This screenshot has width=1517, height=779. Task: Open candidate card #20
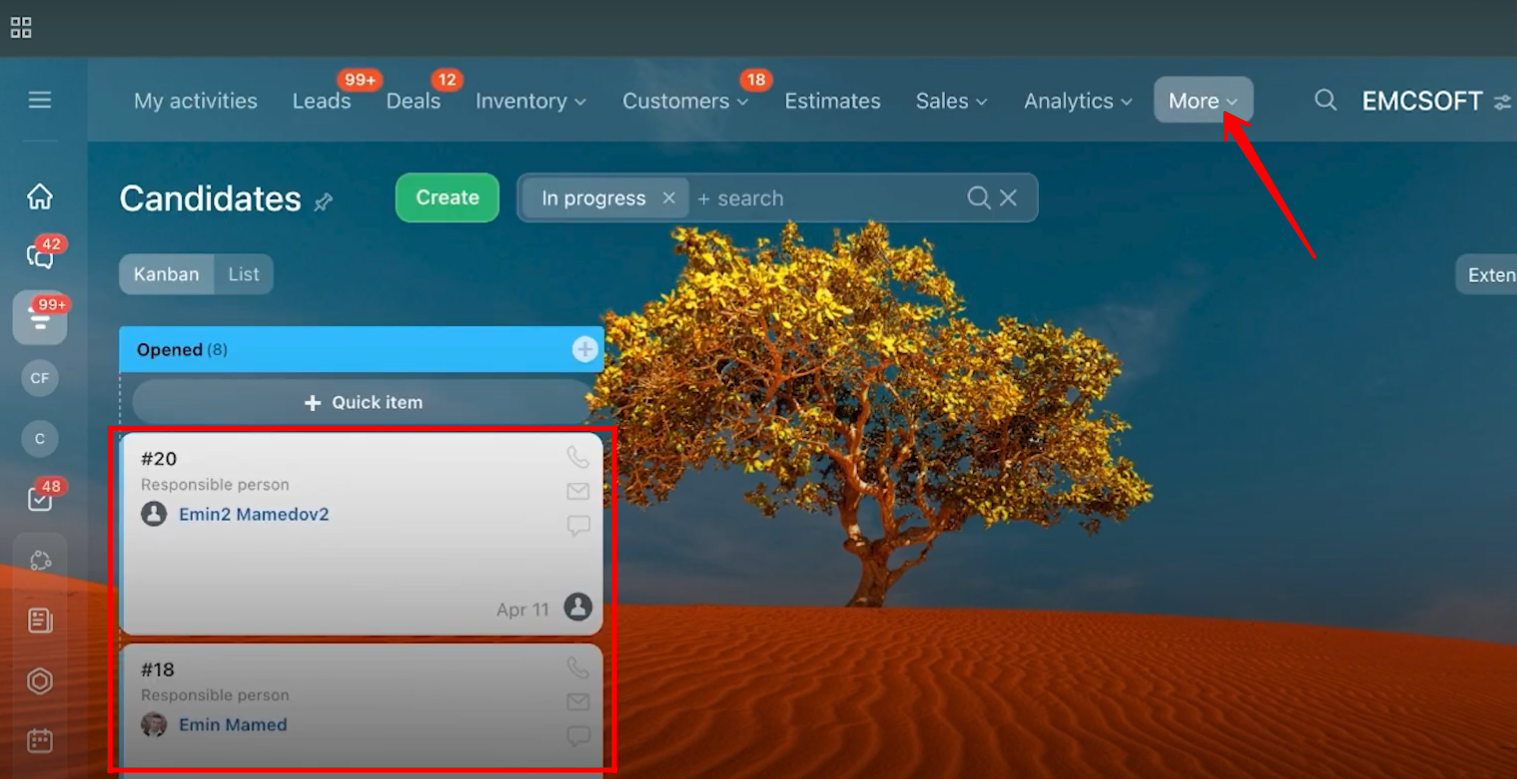tap(361, 533)
